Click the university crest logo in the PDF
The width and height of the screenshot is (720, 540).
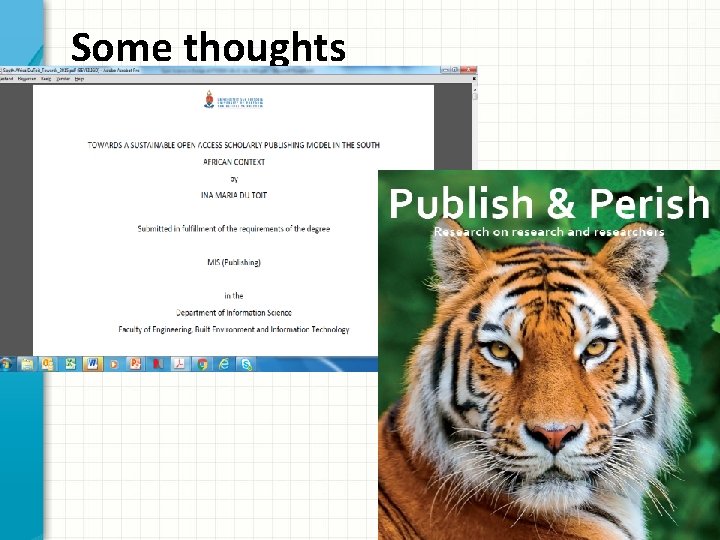tap(209, 99)
